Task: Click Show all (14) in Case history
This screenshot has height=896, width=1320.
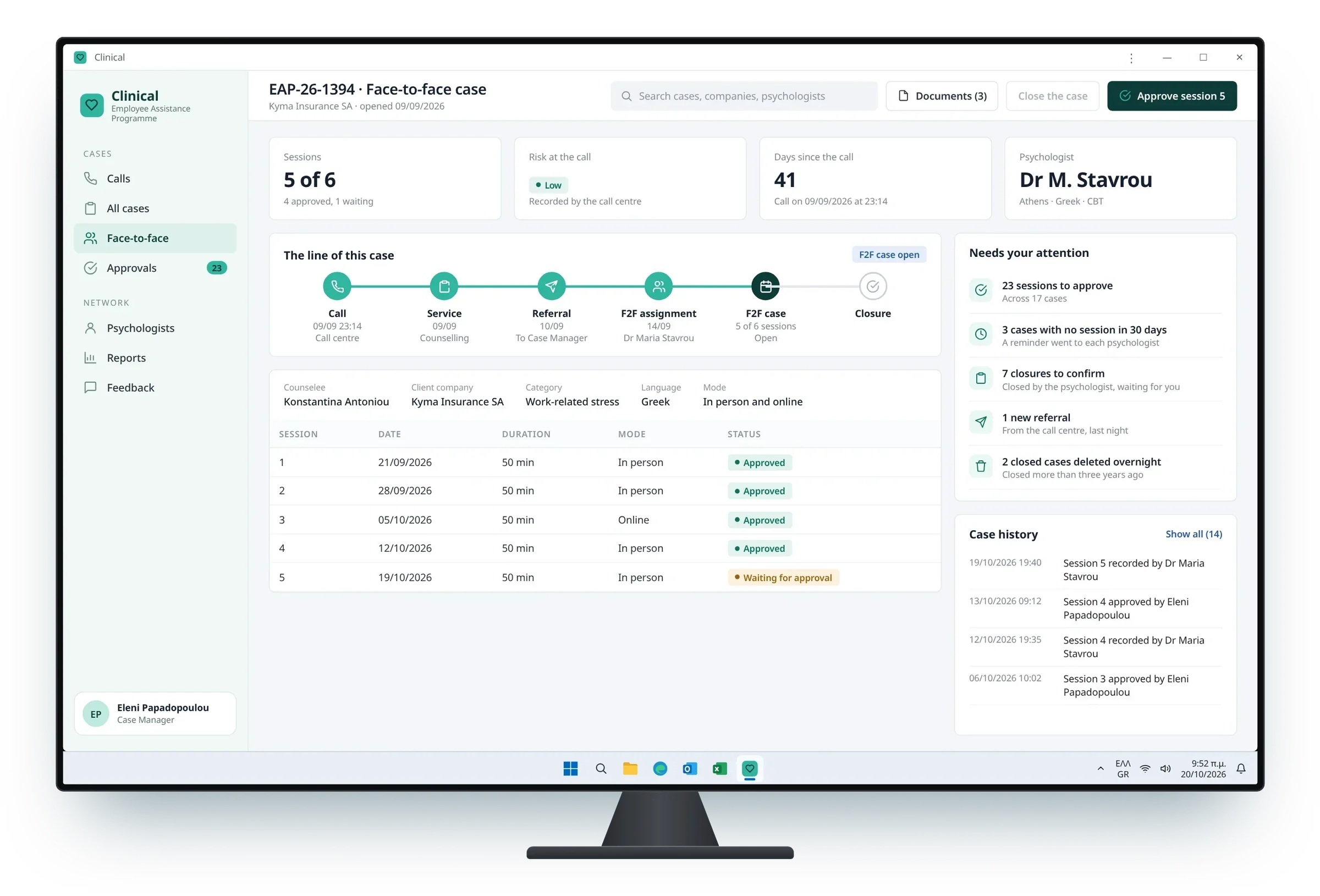Action: click(x=1193, y=534)
